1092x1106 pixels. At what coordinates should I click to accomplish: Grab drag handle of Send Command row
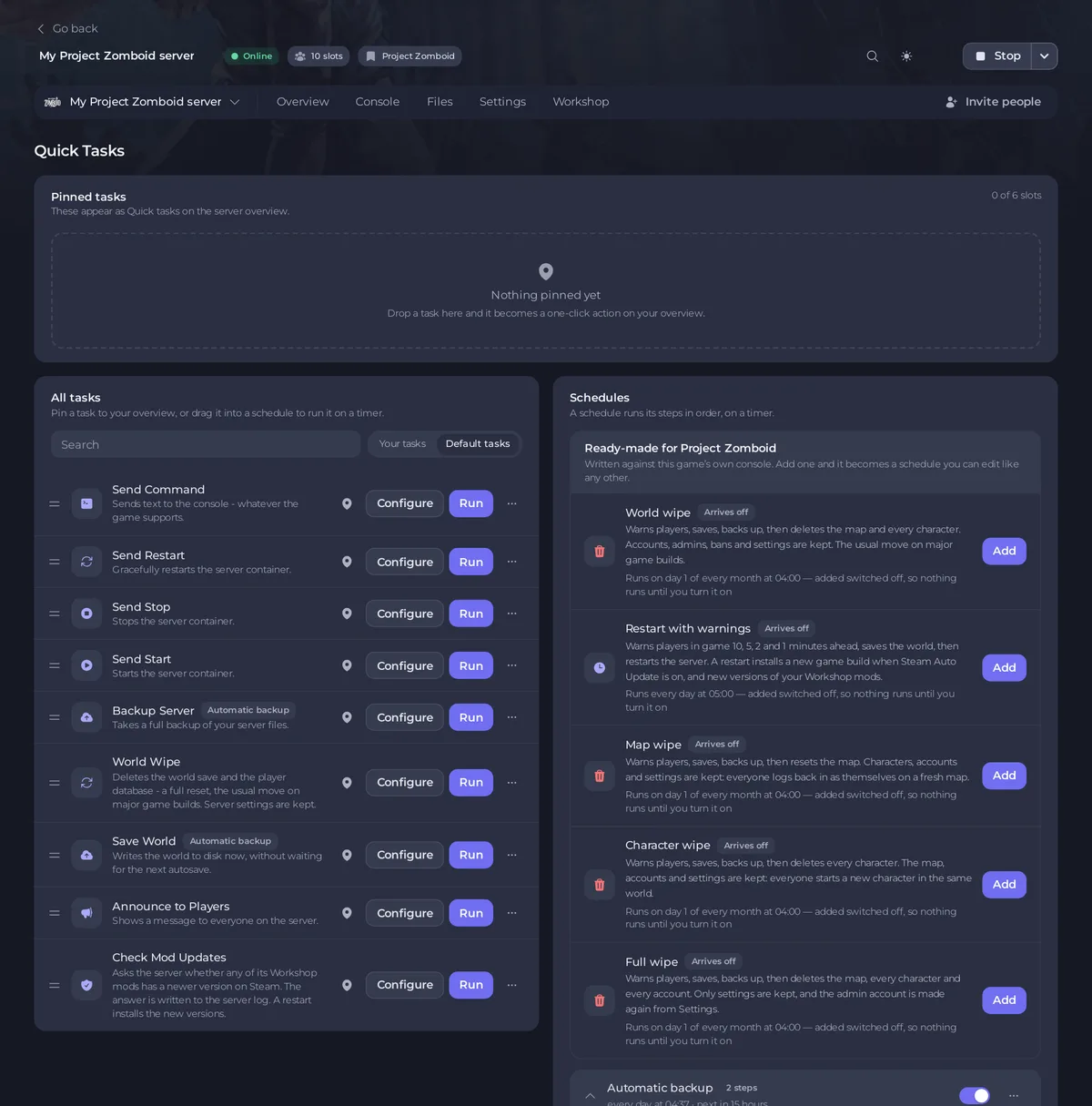tap(55, 503)
